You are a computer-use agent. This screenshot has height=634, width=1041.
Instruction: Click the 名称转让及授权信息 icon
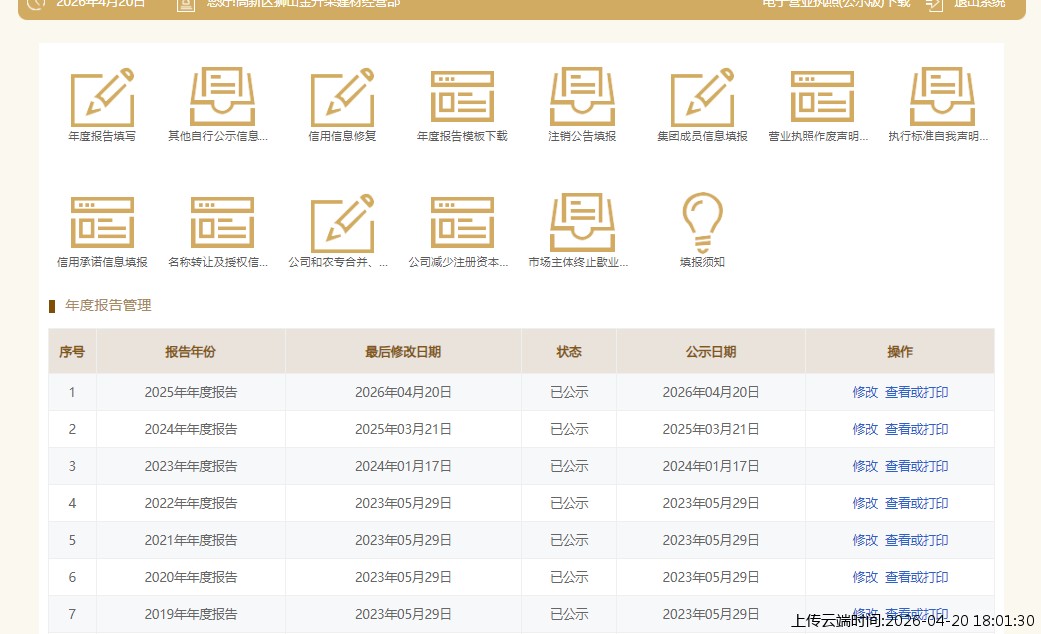[222, 224]
